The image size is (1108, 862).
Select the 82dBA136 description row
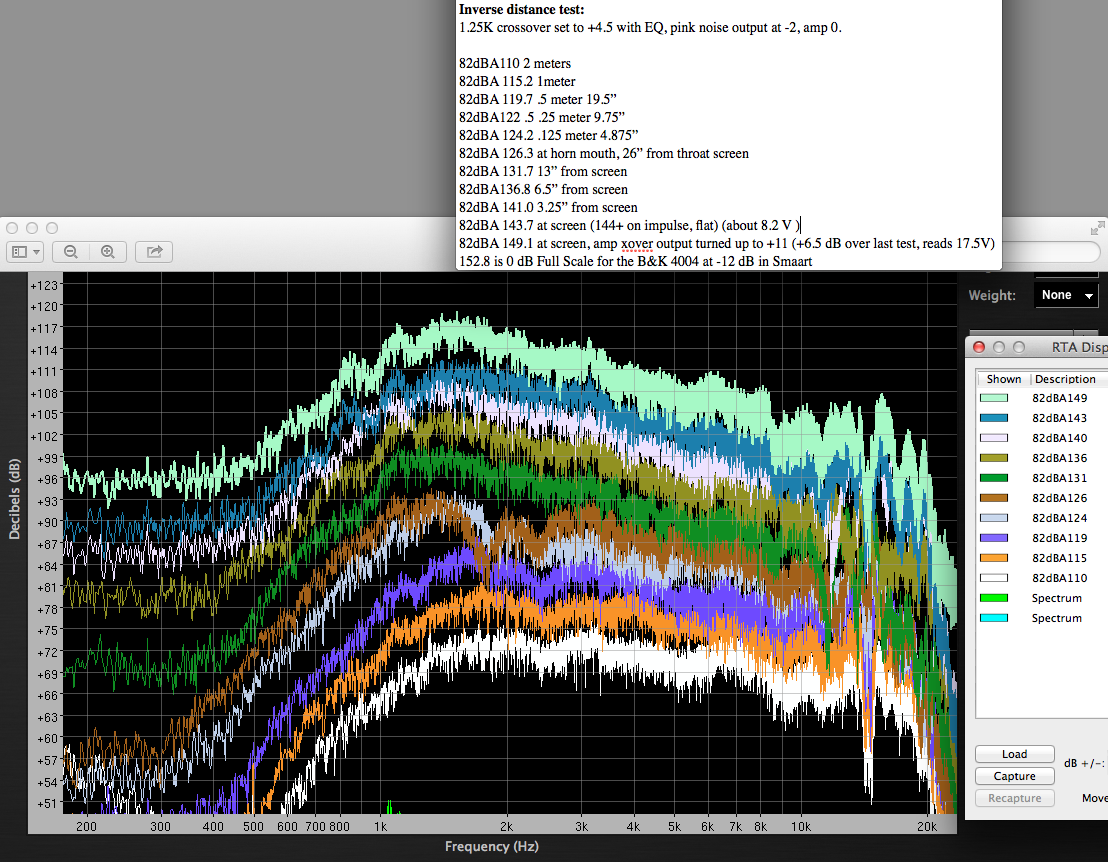(x=1059, y=458)
